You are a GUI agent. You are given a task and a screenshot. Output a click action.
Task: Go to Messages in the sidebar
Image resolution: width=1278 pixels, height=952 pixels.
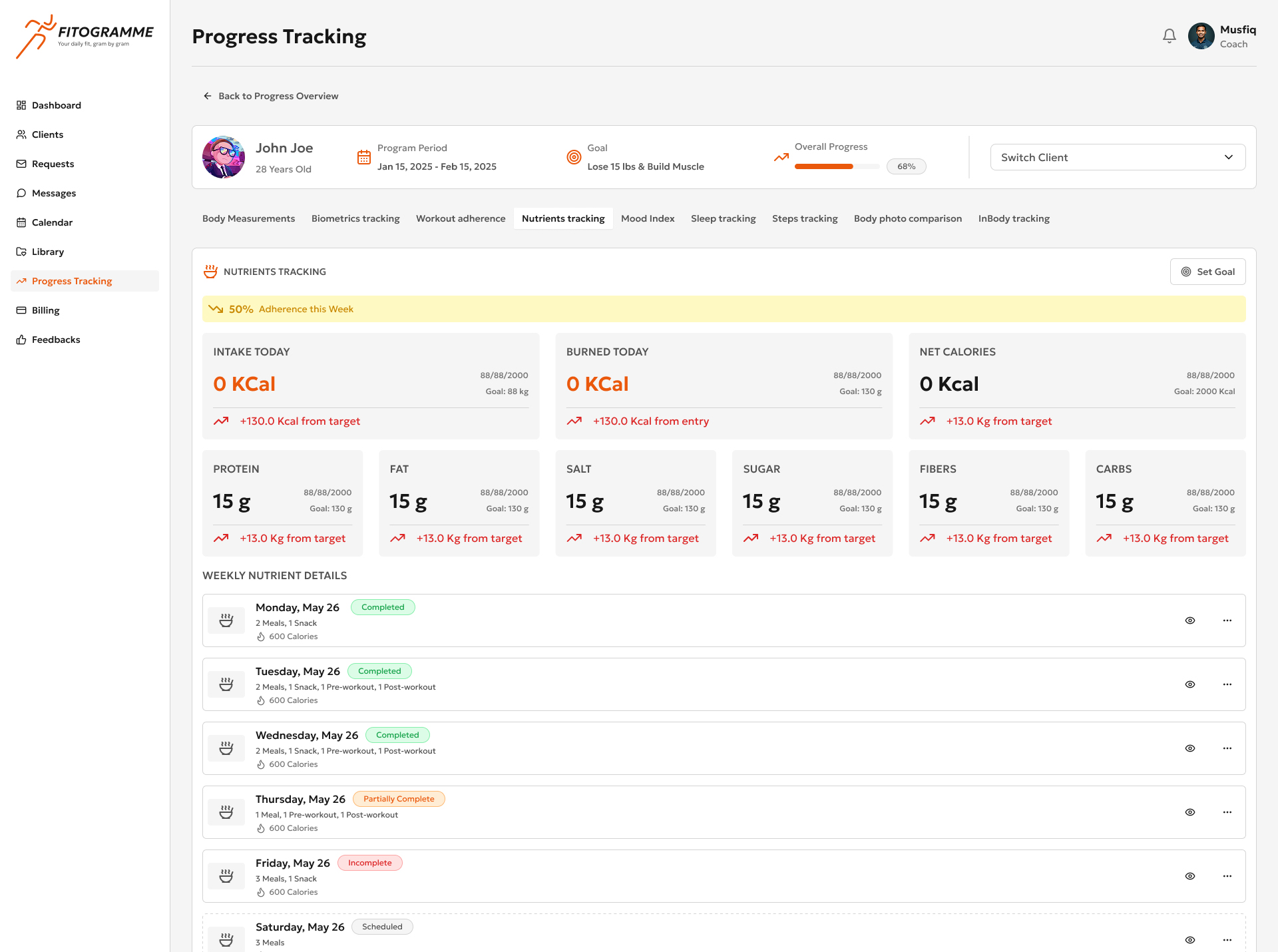click(x=54, y=193)
